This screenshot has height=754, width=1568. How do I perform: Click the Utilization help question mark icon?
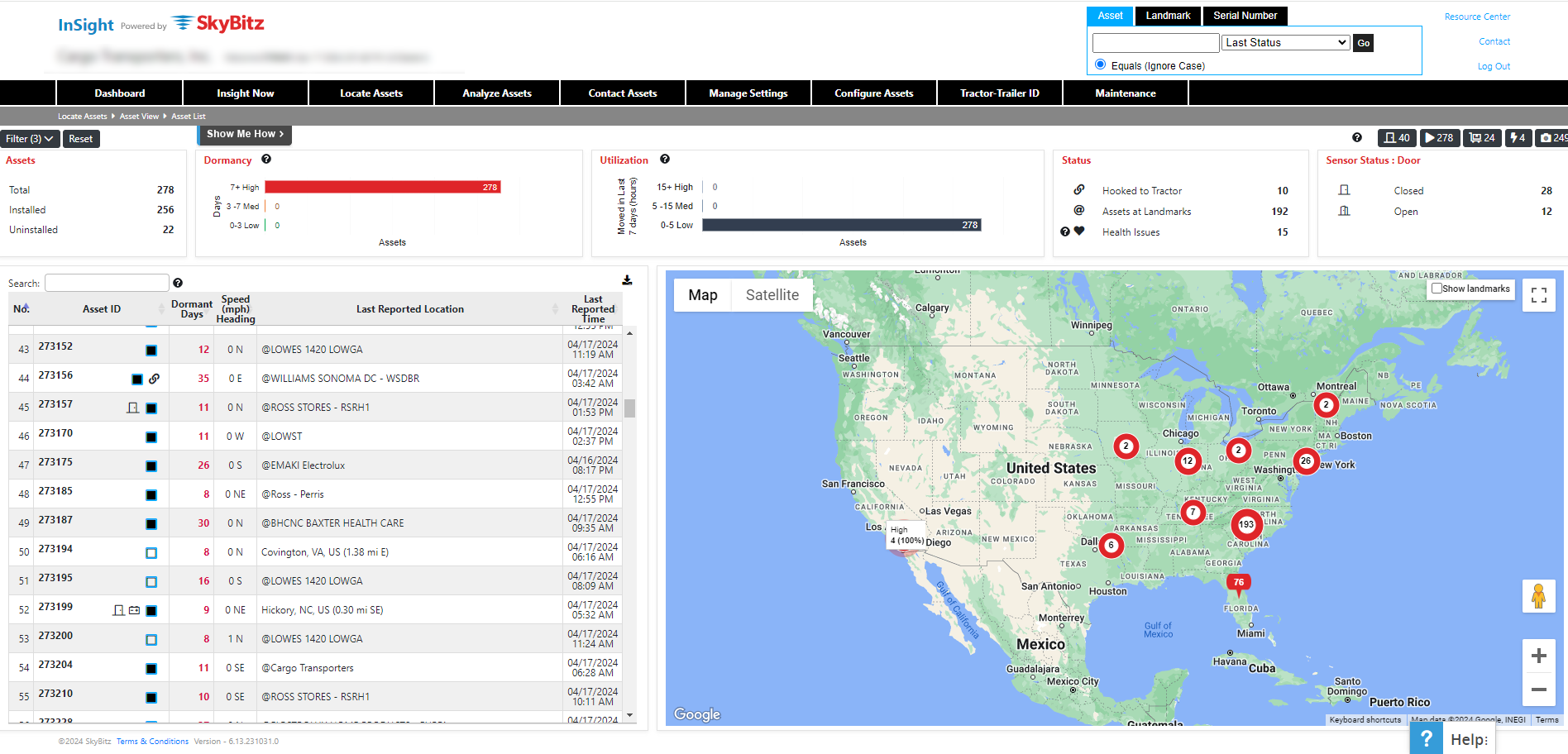[x=665, y=160]
